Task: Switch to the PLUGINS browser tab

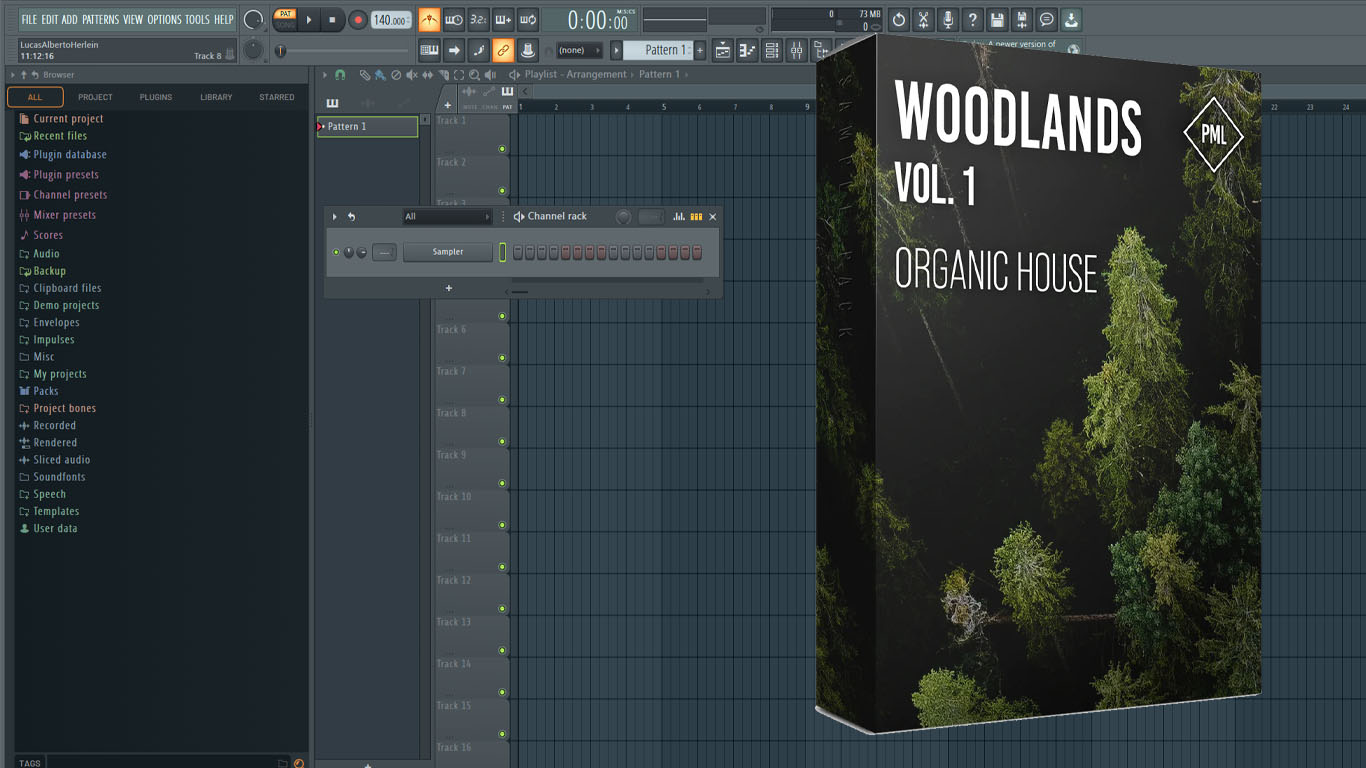Action: coord(156,97)
